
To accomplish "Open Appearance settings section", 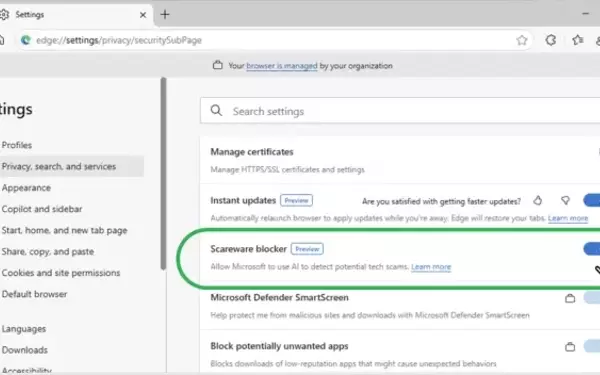I will pyautogui.click(x=26, y=188).
